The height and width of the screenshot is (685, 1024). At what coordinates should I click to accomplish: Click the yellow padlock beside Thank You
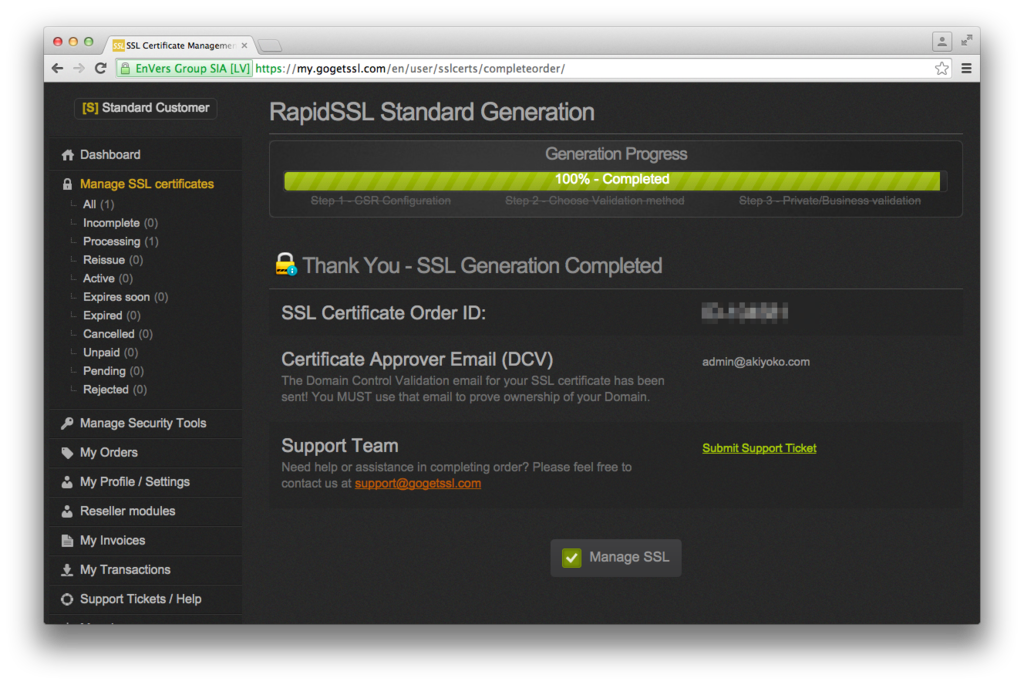285,264
